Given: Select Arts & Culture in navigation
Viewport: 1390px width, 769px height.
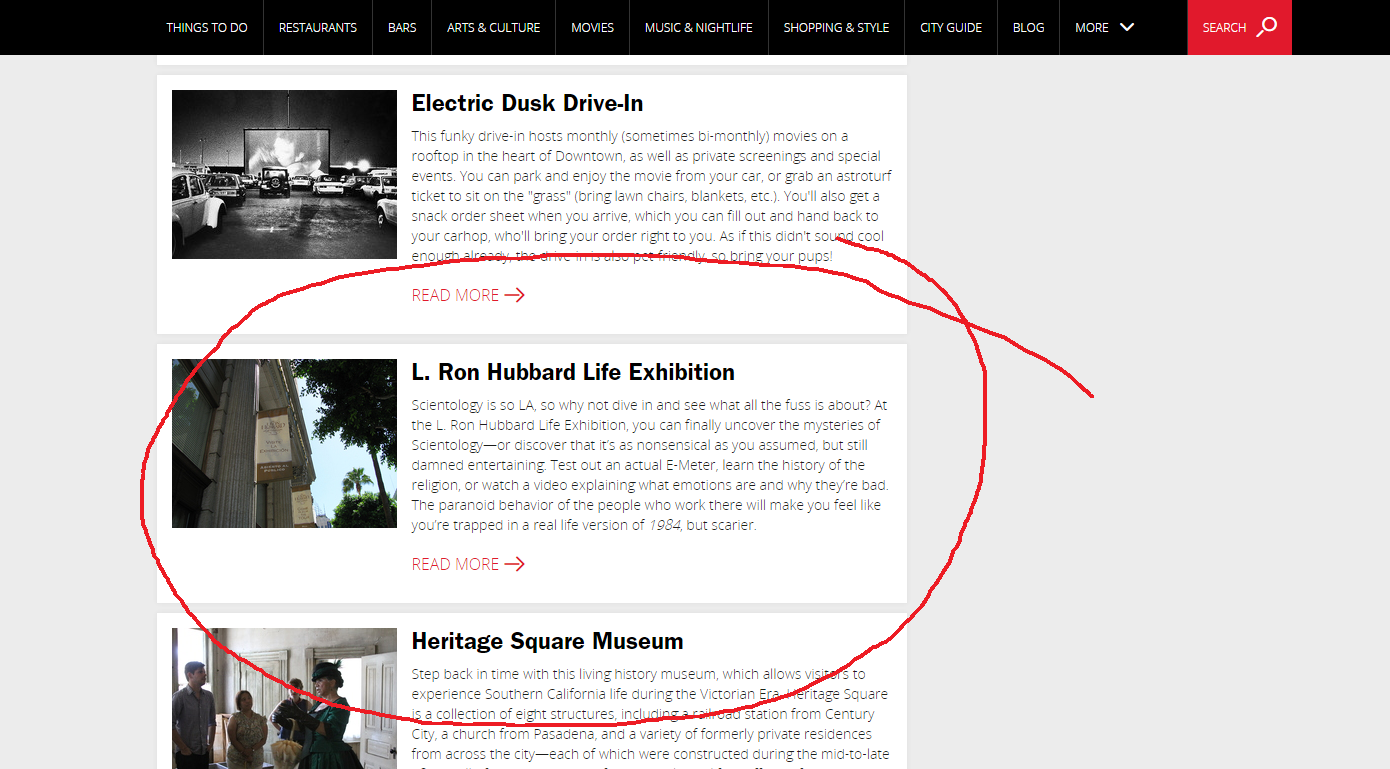Looking at the screenshot, I should point(494,27).
